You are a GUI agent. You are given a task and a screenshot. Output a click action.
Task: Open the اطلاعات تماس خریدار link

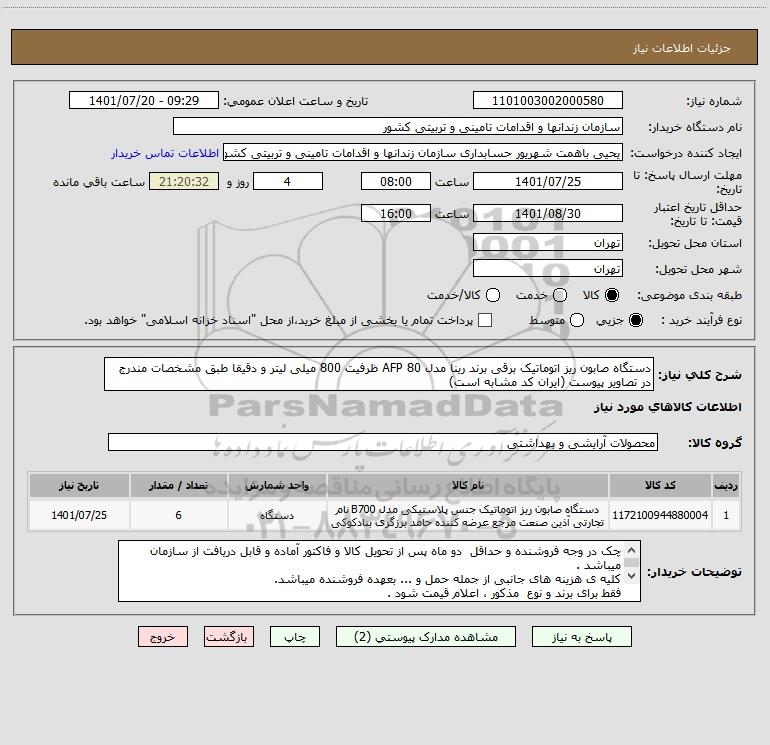tap(165, 153)
